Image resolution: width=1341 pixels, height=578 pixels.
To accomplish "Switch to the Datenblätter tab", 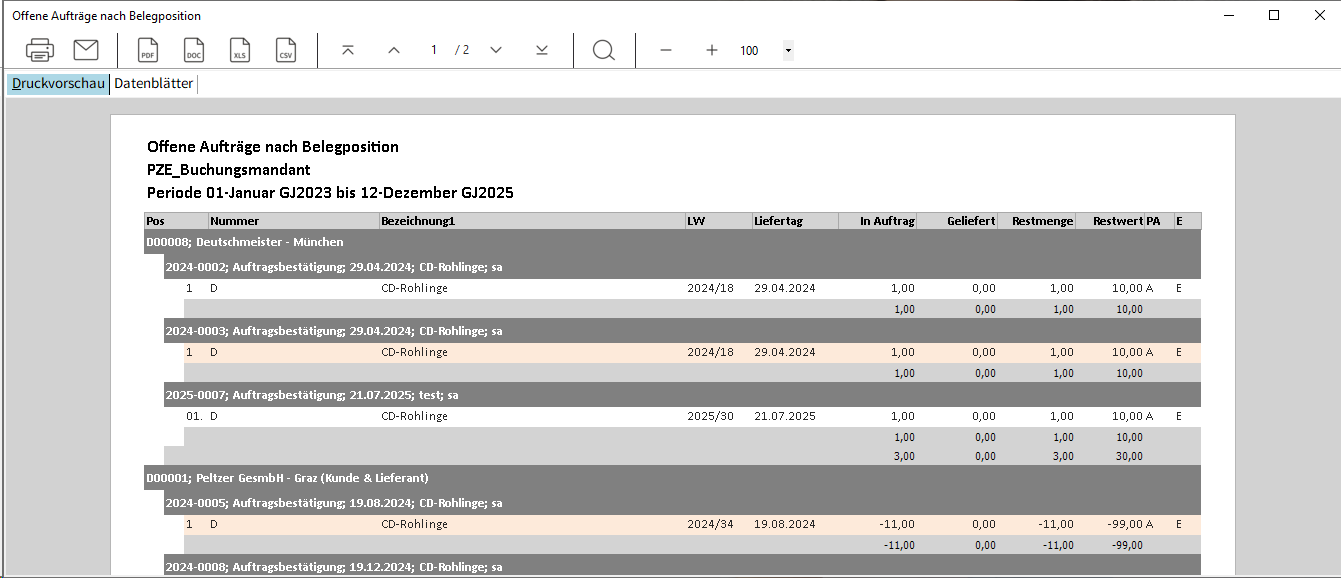I will tap(153, 84).
